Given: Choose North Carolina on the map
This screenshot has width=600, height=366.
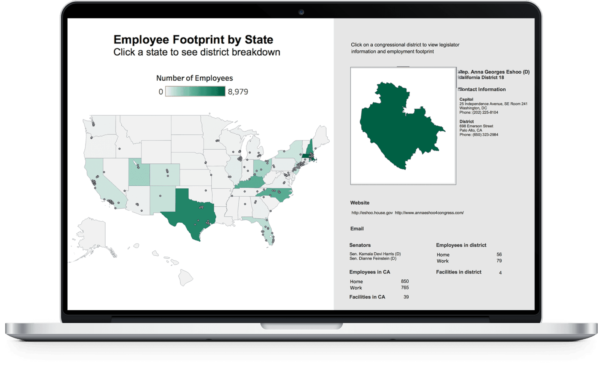Looking at the screenshot, I should coord(276,194).
